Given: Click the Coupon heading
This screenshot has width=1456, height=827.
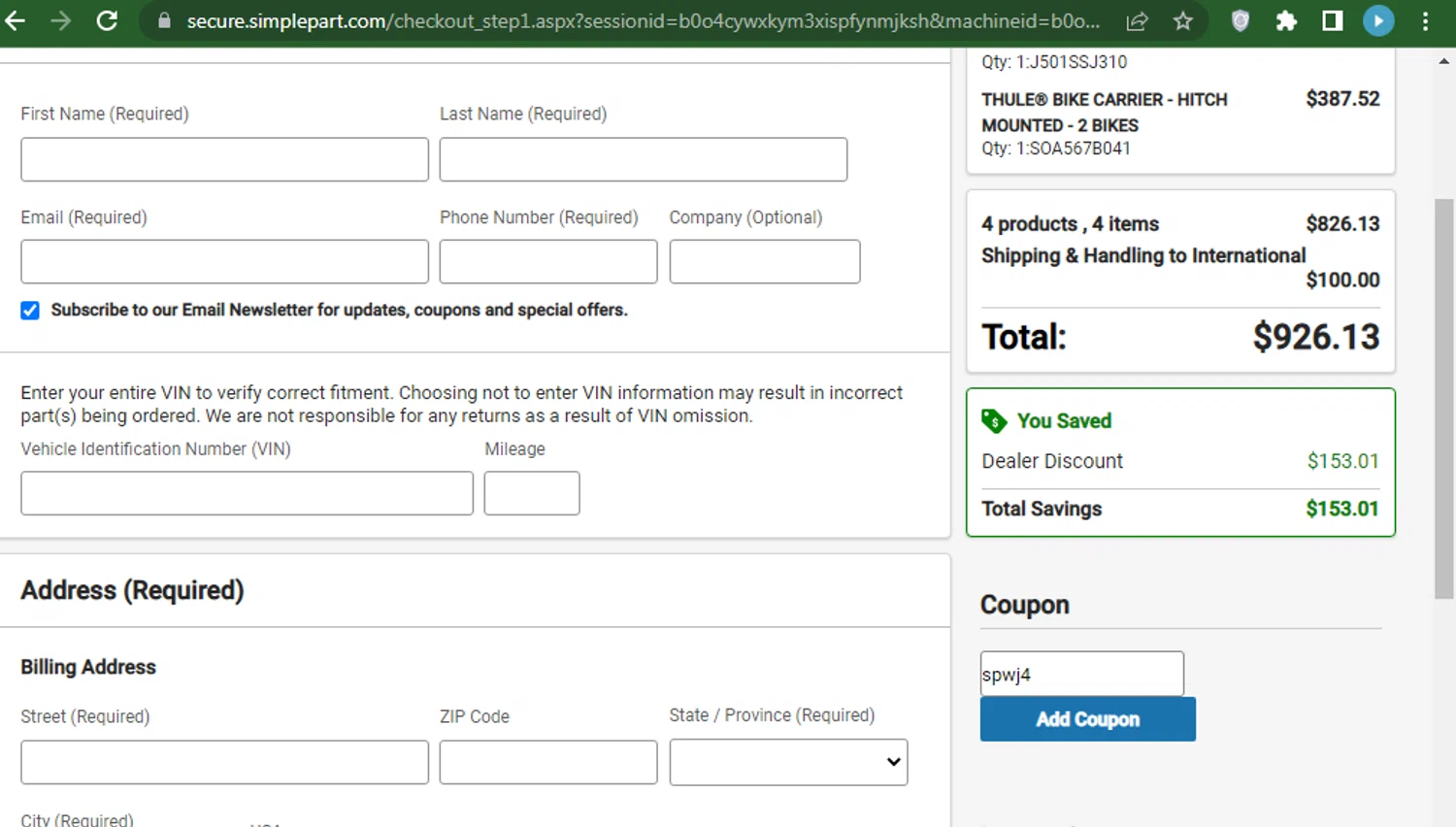Looking at the screenshot, I should point(1025,605).
